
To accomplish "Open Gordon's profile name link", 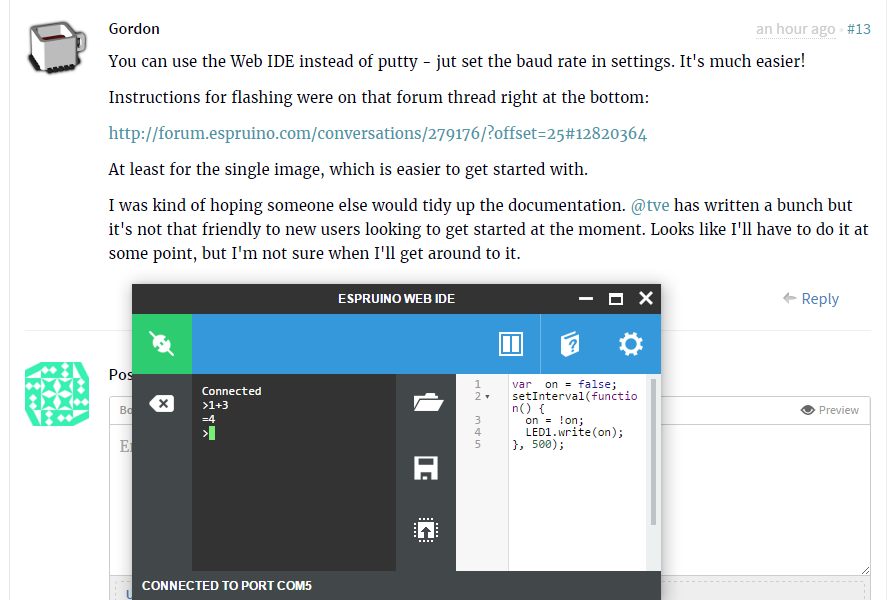I will pos(134,29).
